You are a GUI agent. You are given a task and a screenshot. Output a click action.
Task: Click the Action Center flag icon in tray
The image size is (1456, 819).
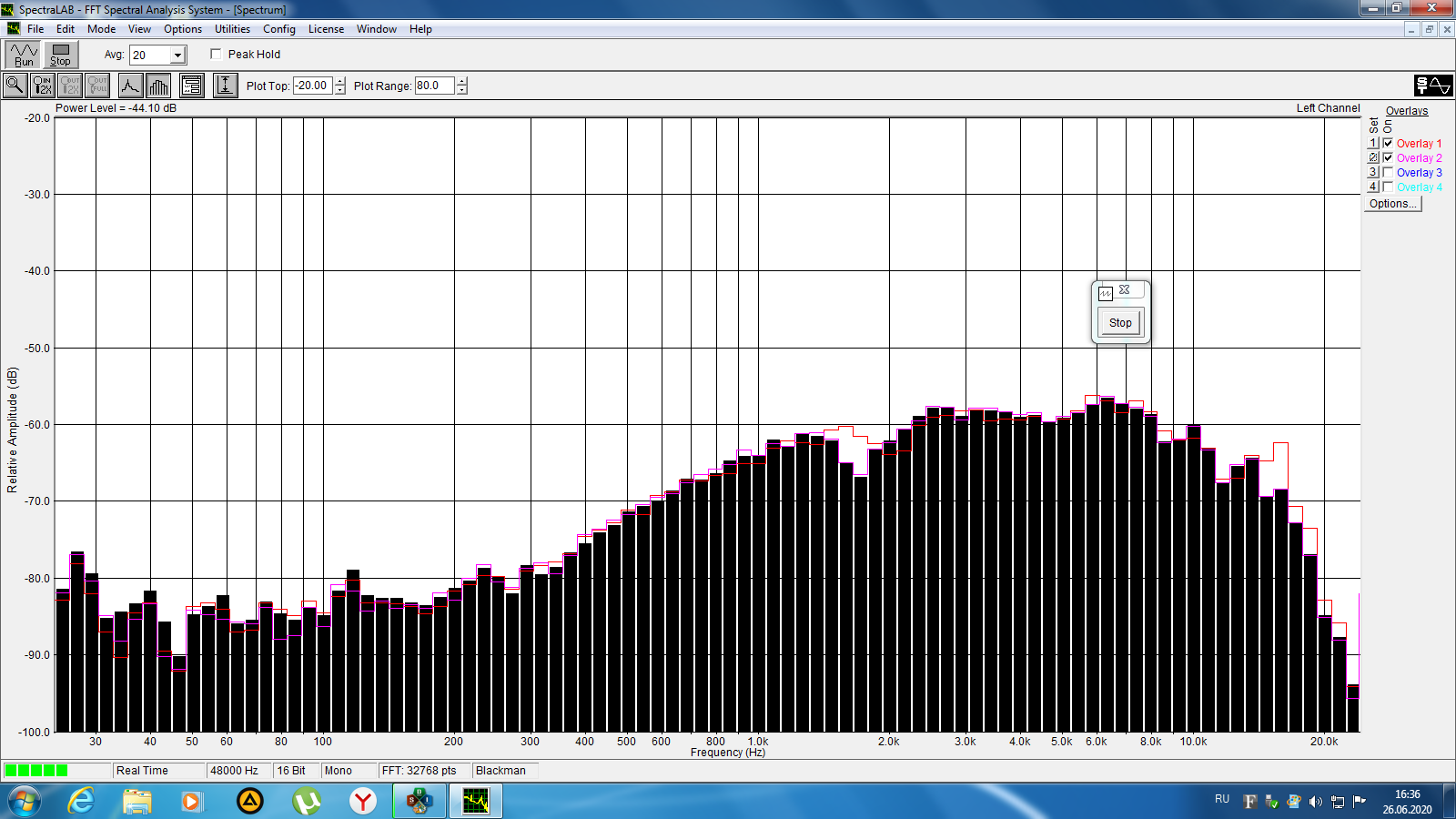(x=1360, y=802)
